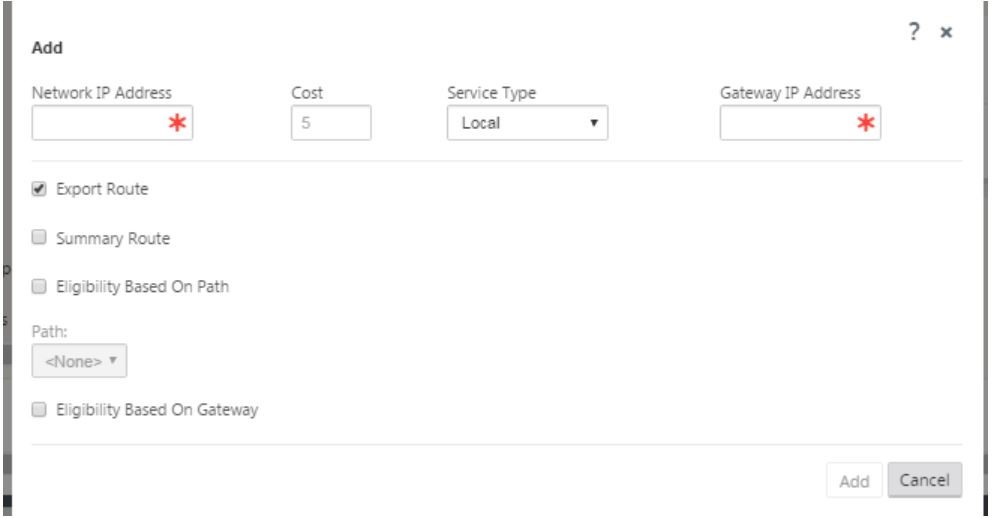992x518 pixels.
Task: Focus the Gateway IP Address input field
Action: (x=800, y=123)
